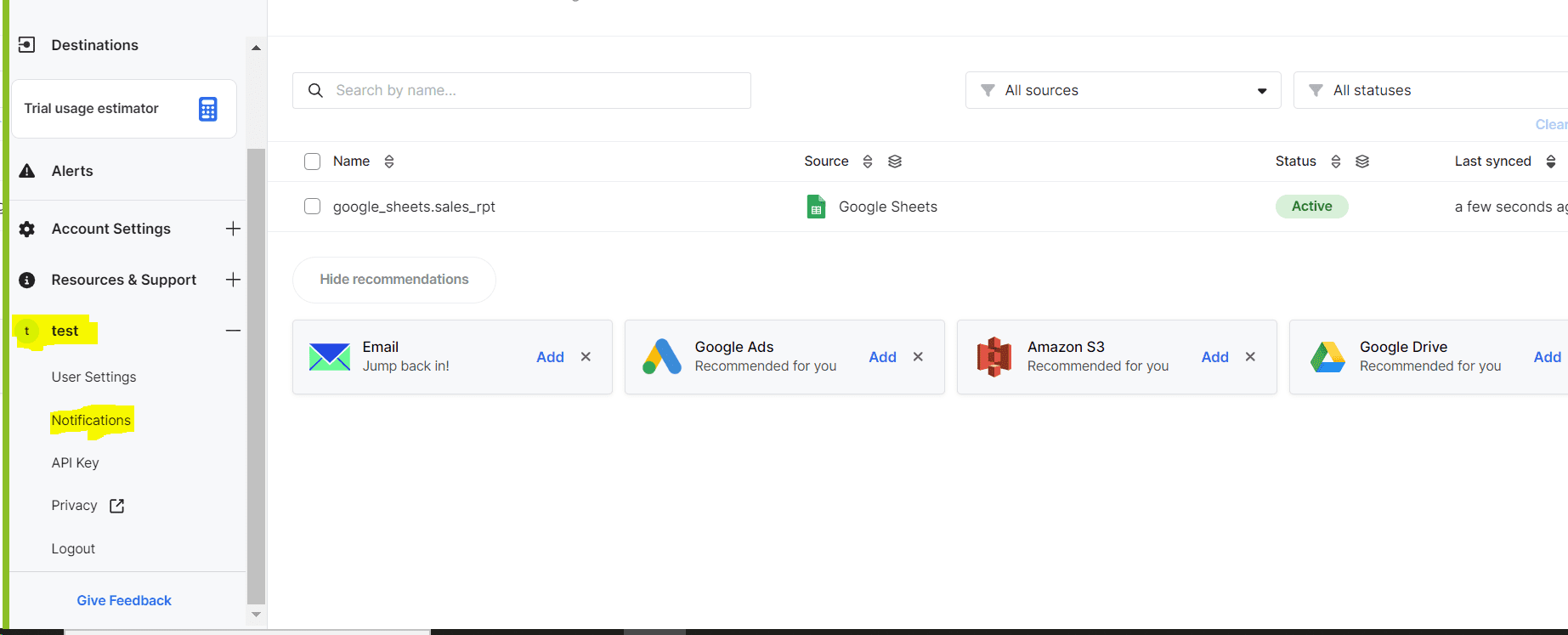The height and width of the screenshot is (635, 1568).
Task: Open User Settings
Action: 93,377
